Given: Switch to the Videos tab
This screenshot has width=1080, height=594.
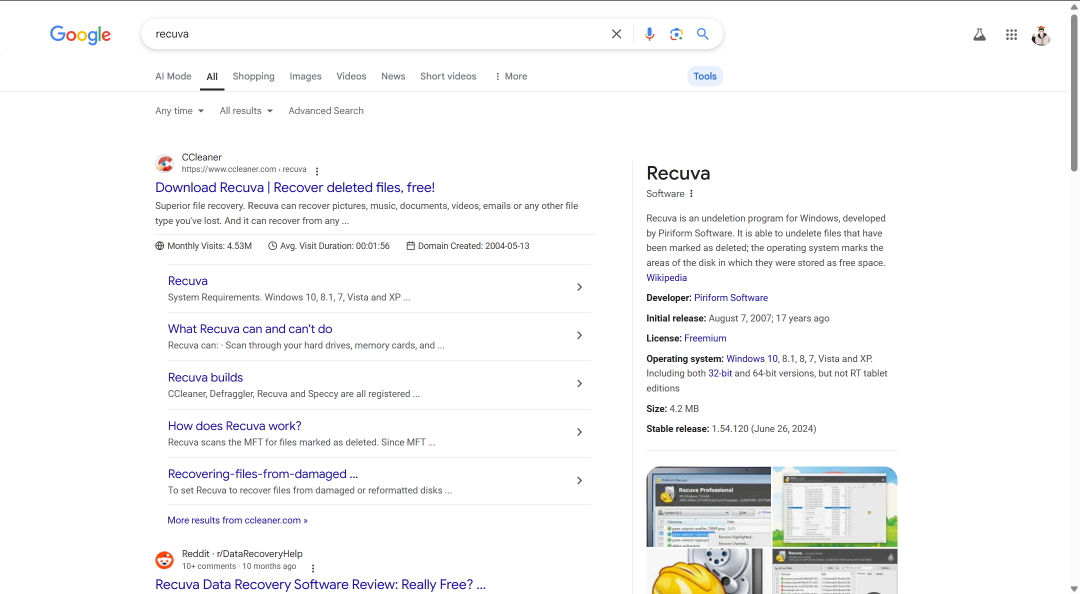Looking at the screenshot, I should [351, 76].
